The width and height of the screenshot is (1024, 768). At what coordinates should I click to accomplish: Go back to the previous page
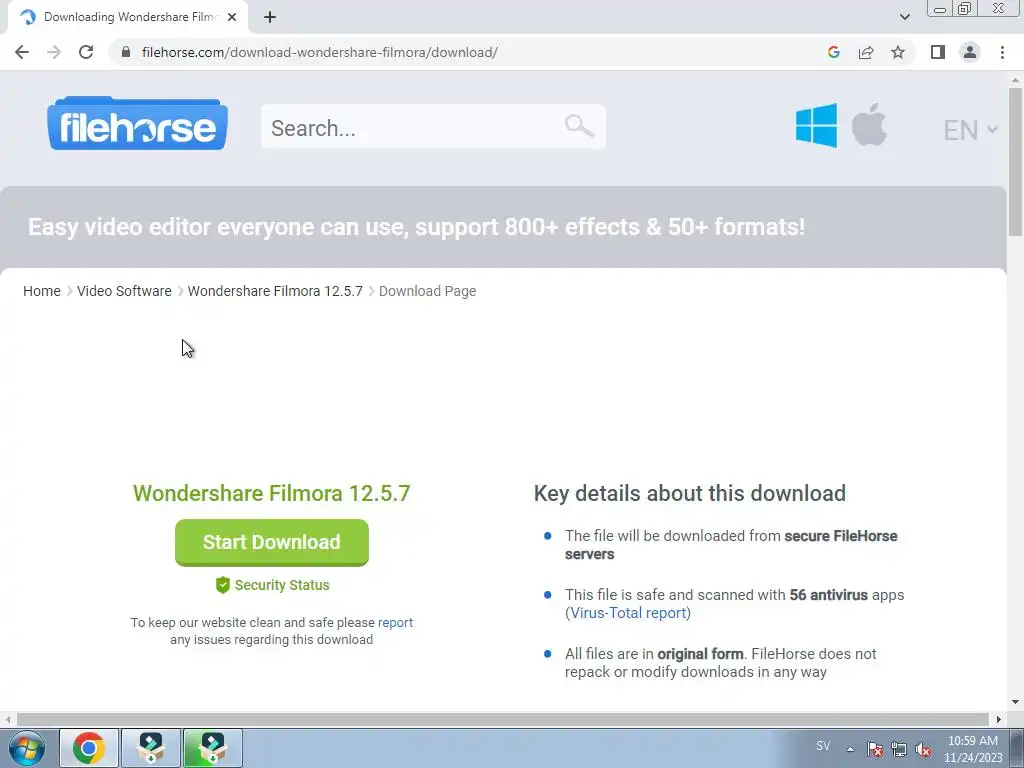(x=22, y=52)
